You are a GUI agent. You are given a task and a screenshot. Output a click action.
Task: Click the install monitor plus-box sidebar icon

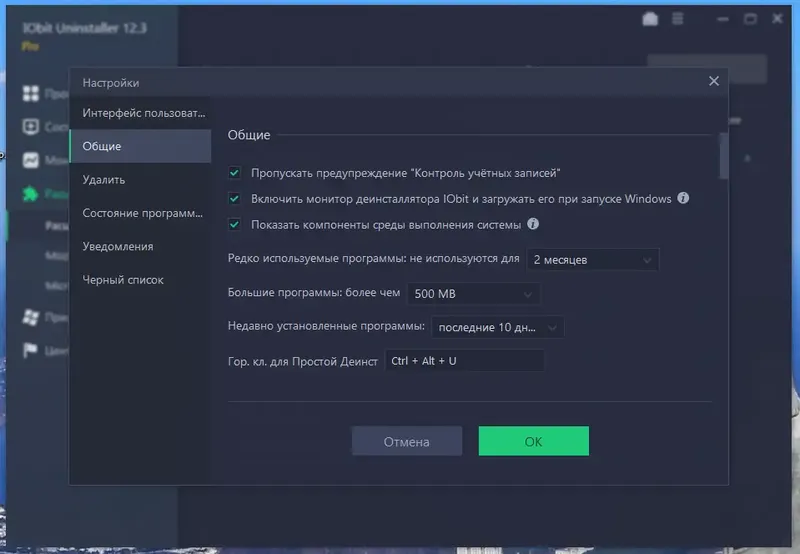point(31,127)
